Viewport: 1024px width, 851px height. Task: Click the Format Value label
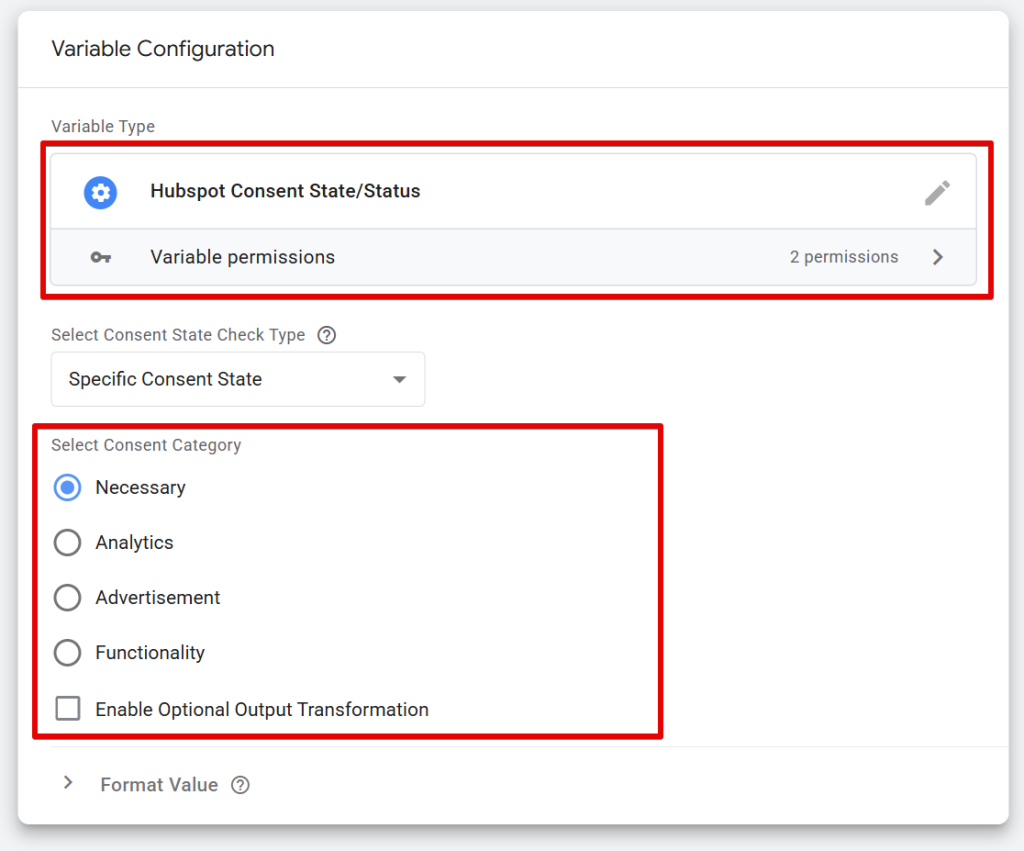click(x=159, y=785)
